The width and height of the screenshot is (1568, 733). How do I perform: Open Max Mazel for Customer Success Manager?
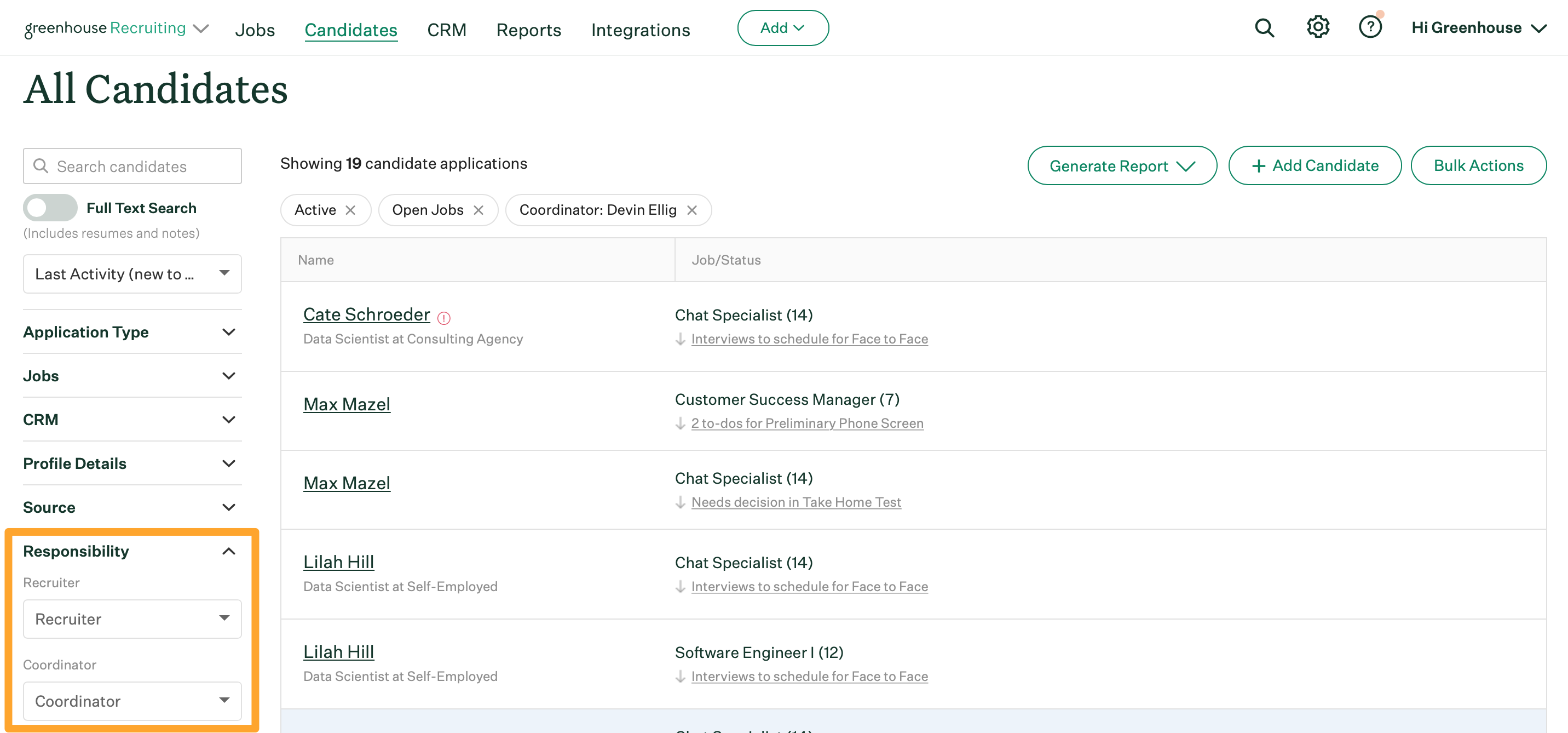(x=347, y=405)
